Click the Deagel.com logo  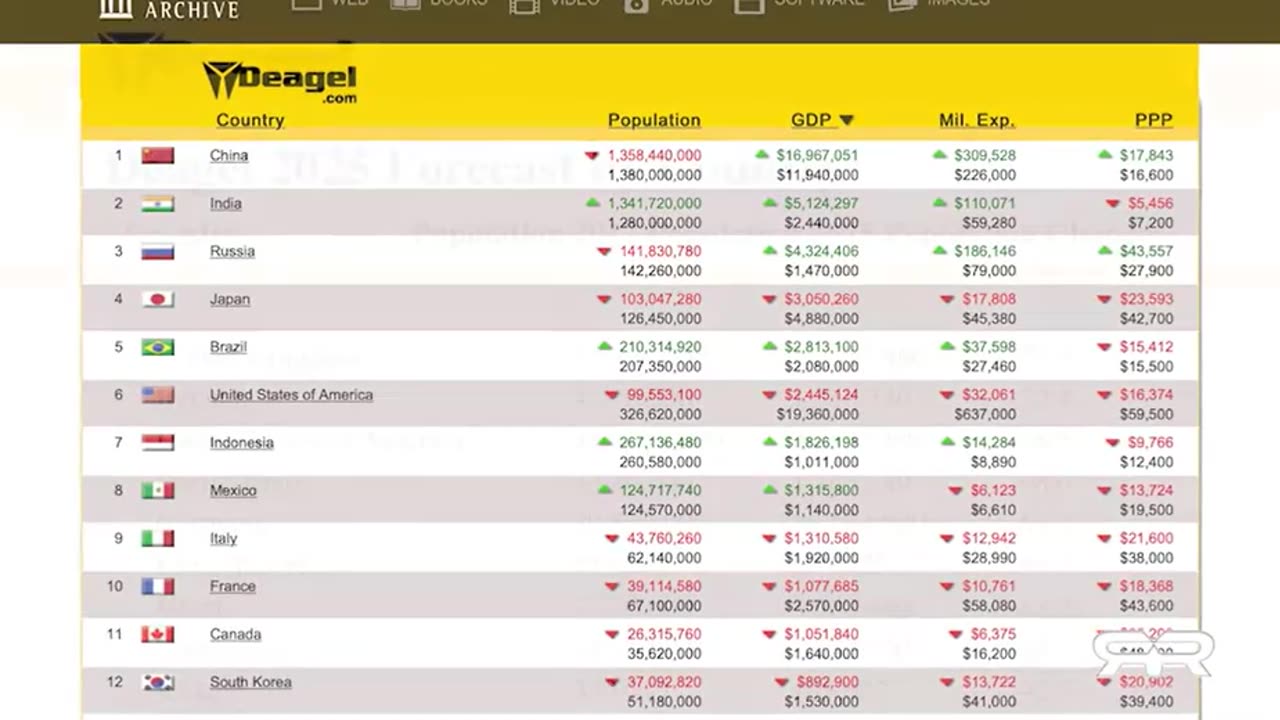[280, 81]
